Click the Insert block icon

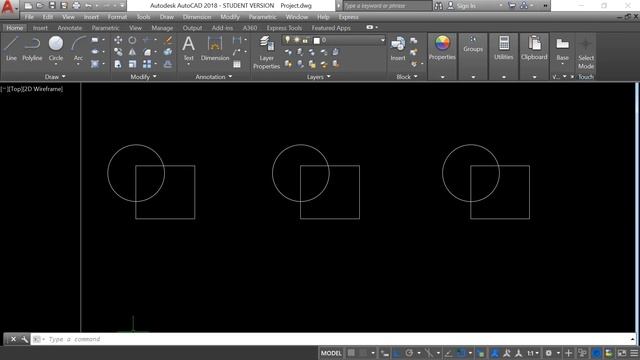coord(398,48)
